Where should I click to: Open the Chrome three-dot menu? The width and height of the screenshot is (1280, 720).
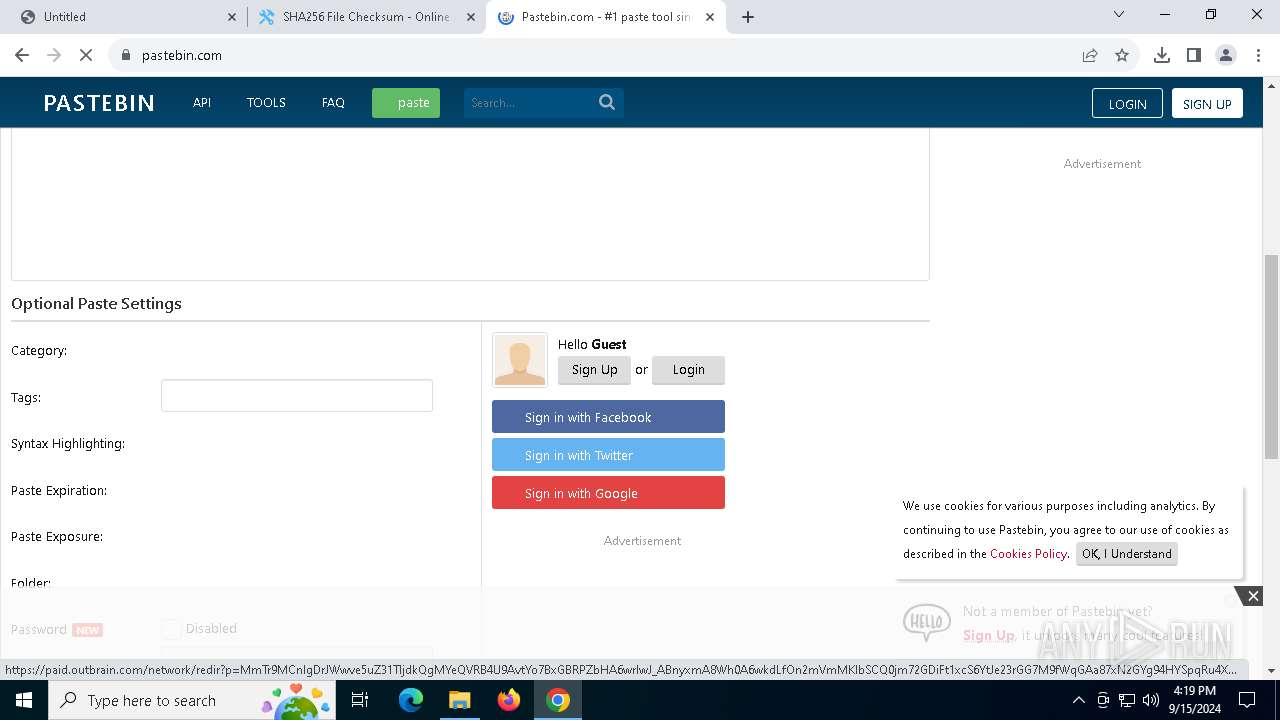coord(1258,55)
